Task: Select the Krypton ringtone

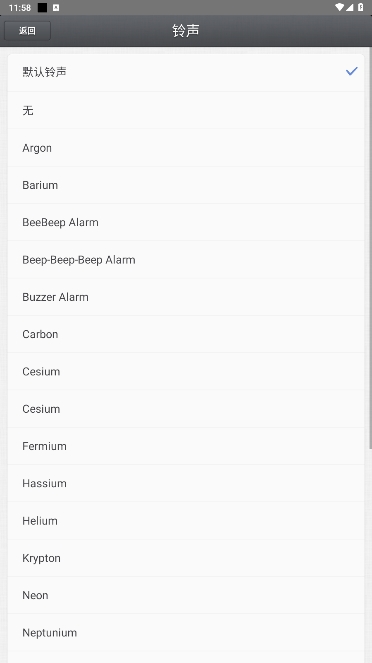Action: [186, 558]
